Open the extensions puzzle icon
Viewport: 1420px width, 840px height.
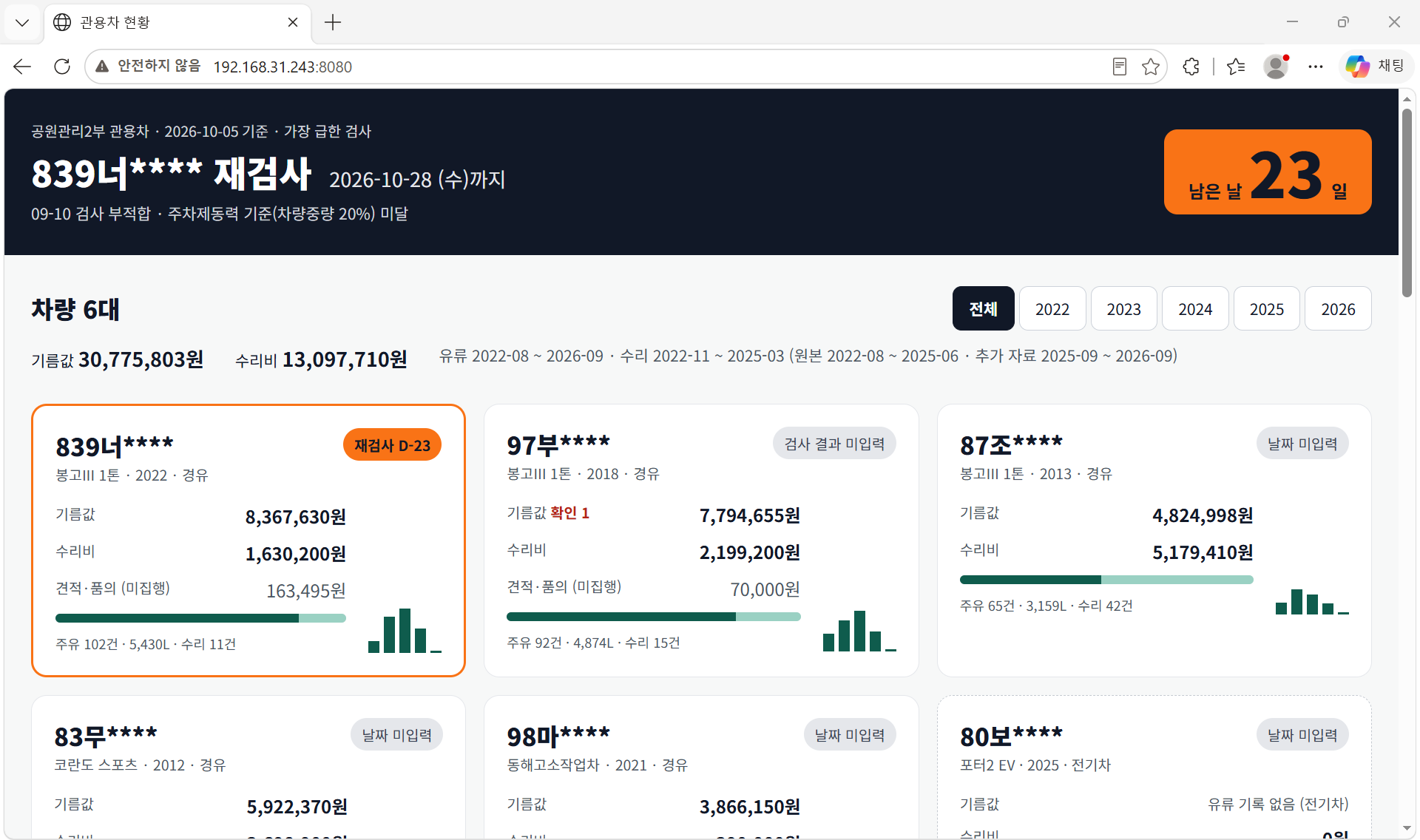pos(1191,67)
